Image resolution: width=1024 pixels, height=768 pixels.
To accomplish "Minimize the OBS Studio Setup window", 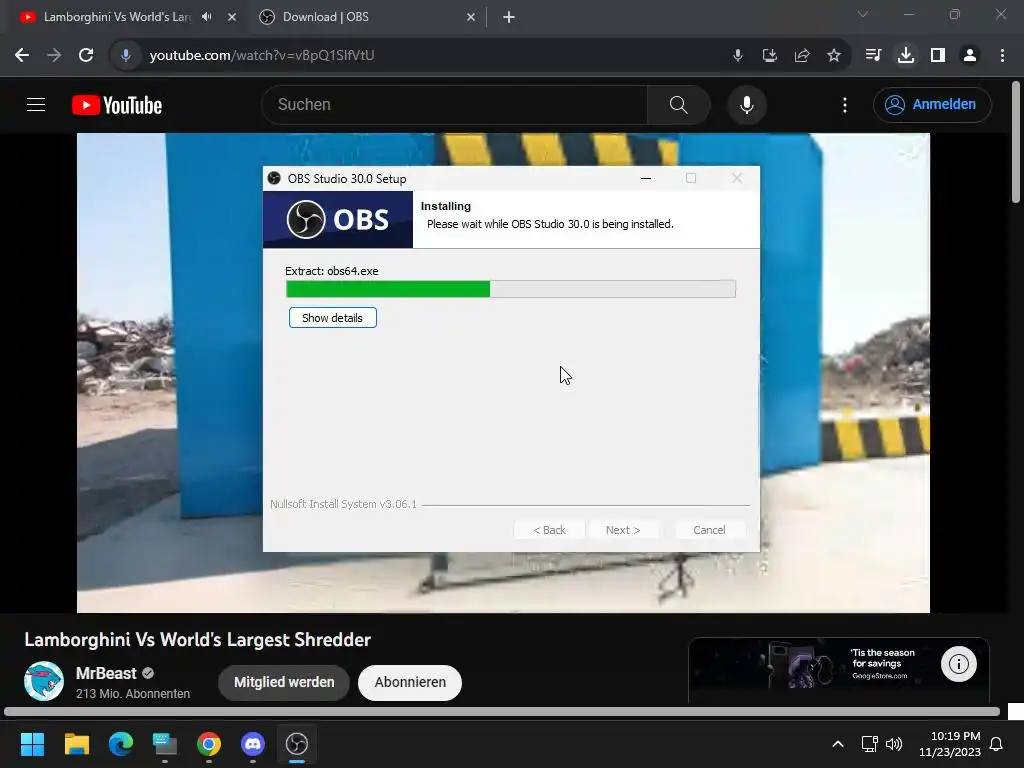I will (x=646, y=178).
